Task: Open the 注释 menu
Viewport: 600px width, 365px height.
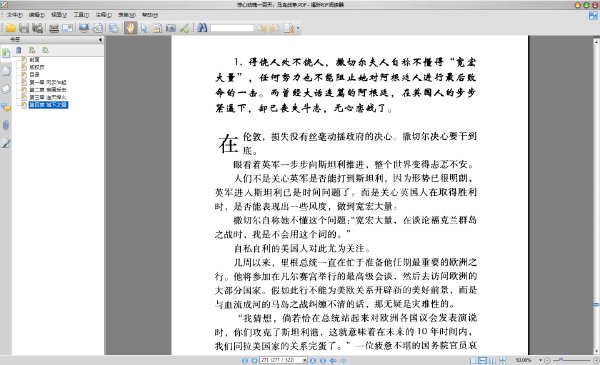Action: click(x=103, y=15)
